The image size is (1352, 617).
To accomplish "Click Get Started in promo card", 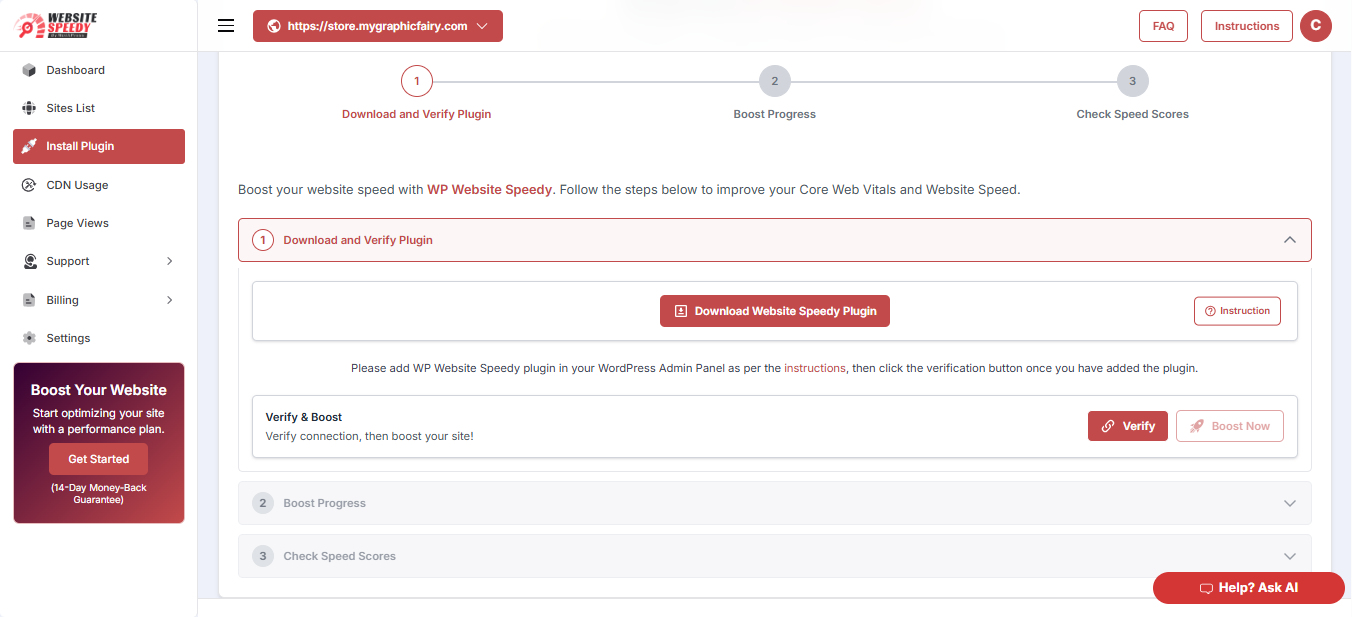I will coord(98,459).
